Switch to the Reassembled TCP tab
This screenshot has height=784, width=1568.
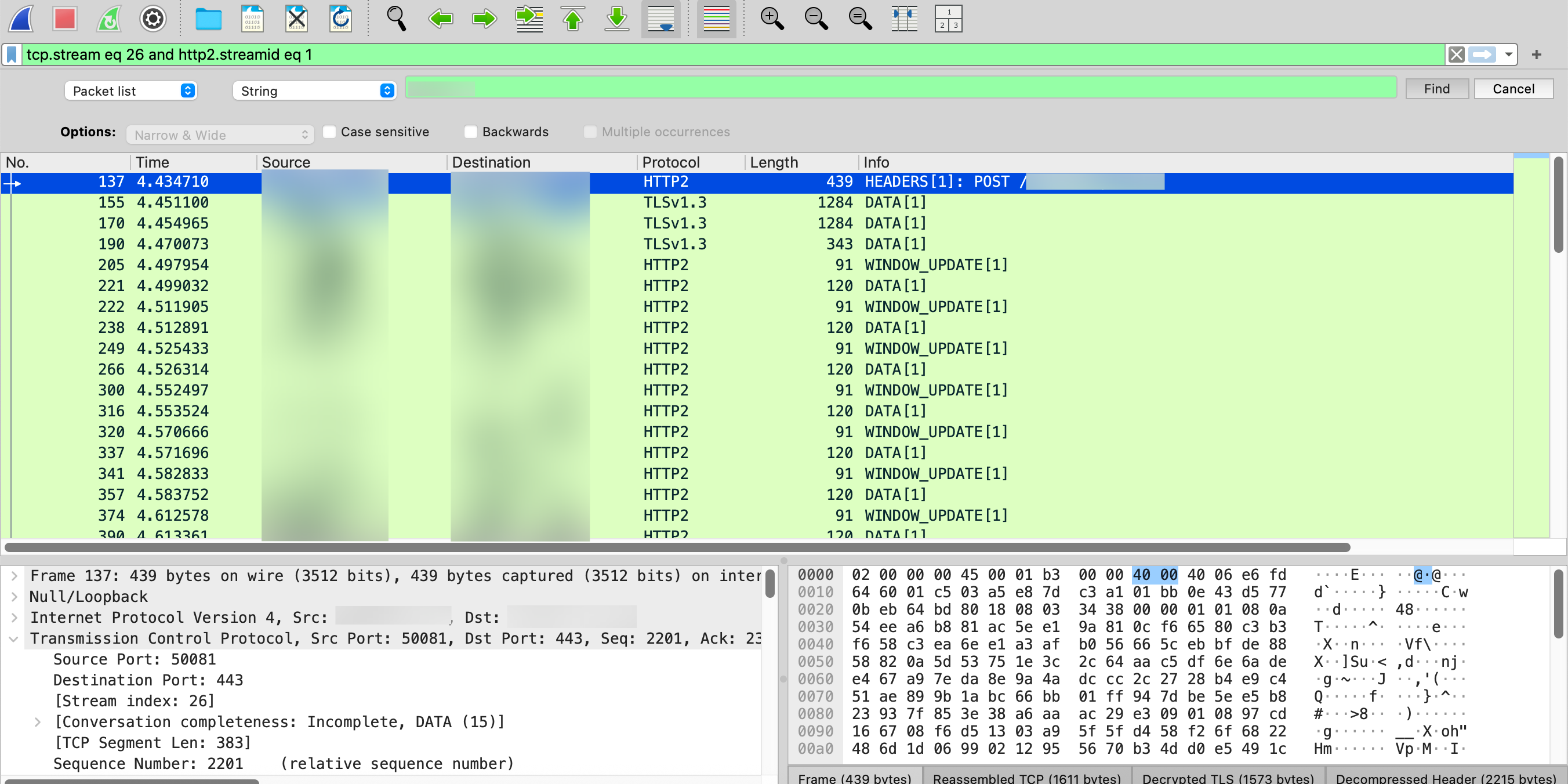[x=1028, y=778]
